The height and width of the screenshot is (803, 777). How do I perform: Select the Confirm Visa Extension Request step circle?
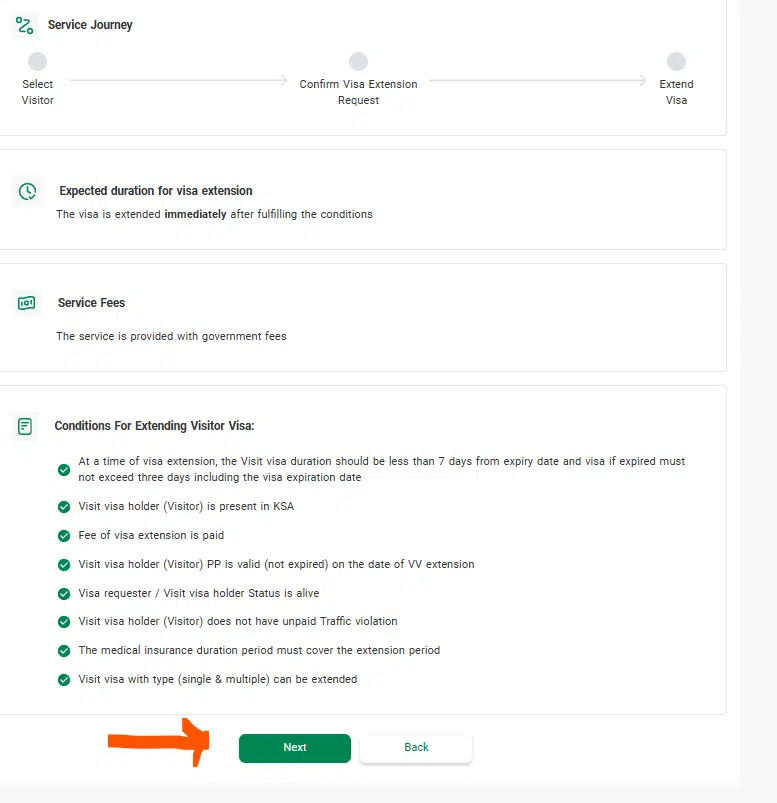point(358,62)
